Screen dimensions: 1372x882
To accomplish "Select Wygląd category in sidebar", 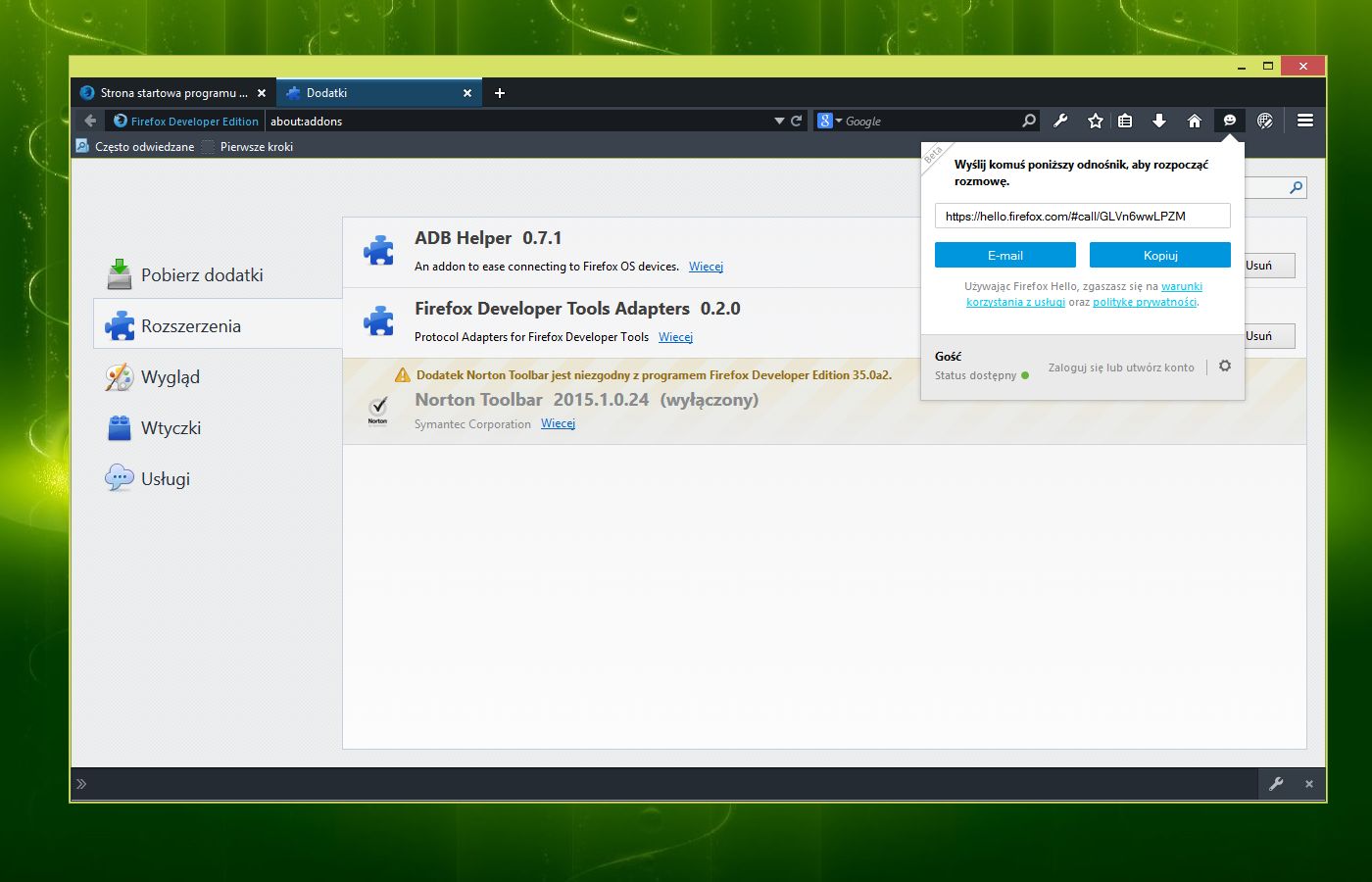I will pos(170,377).
